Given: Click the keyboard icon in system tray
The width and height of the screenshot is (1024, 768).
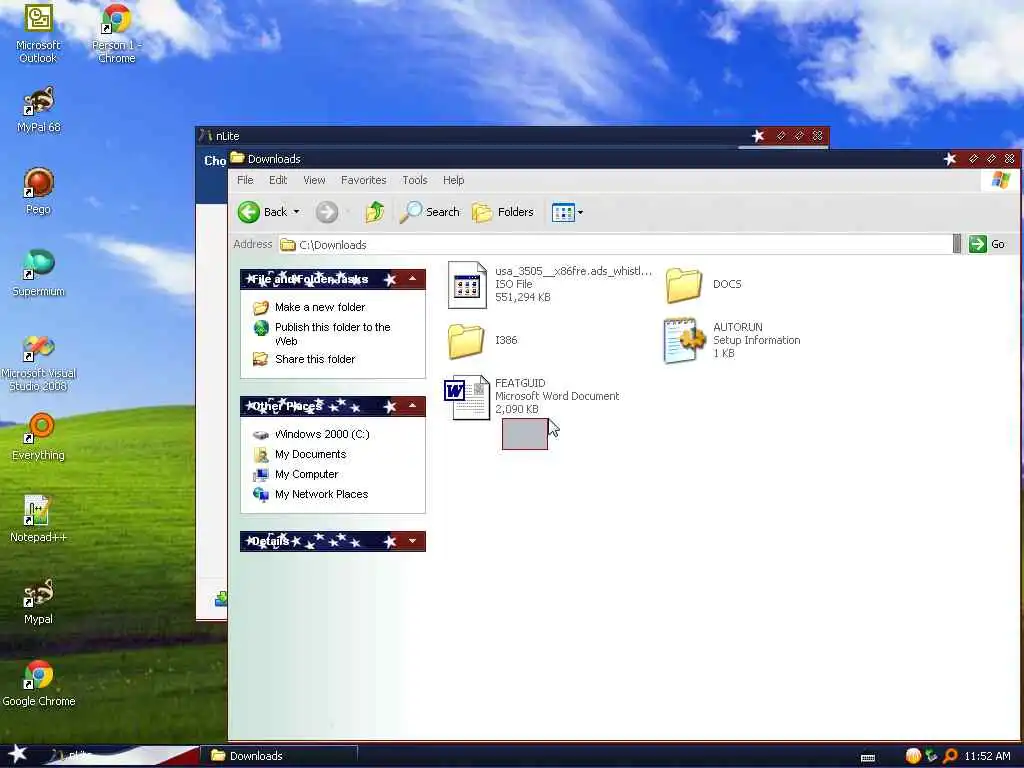Looking at the screenshot, I should click(x=868, y=758).
